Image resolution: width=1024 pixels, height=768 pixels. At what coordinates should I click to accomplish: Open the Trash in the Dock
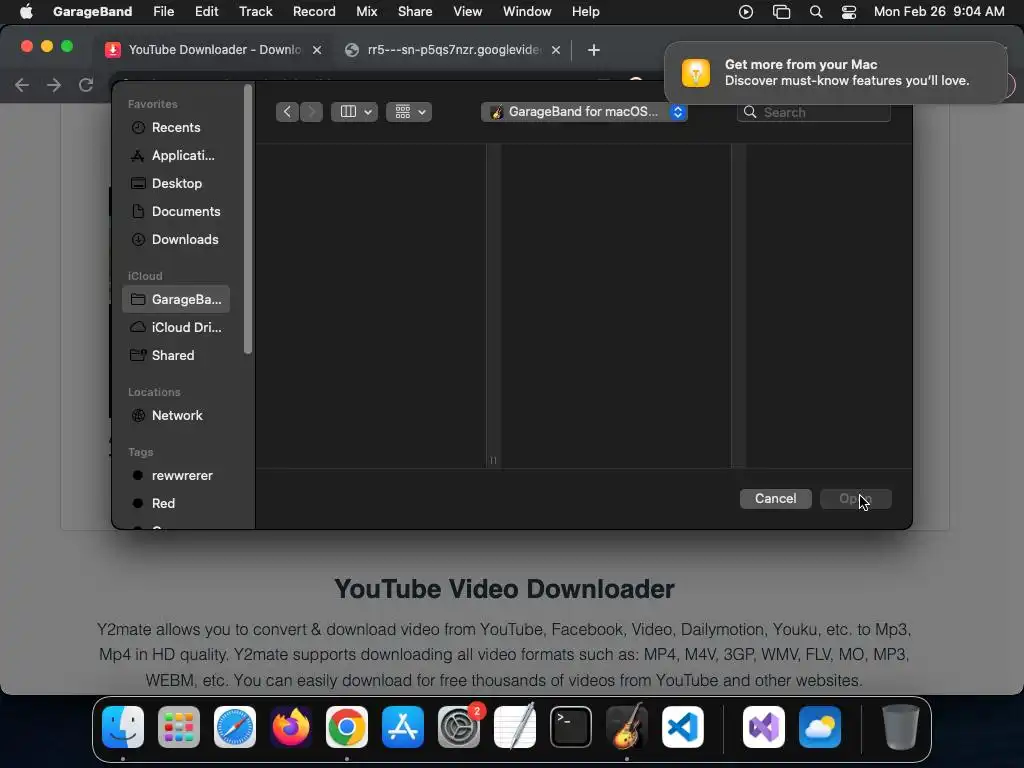pyautogui.click(x=901, y=727)
